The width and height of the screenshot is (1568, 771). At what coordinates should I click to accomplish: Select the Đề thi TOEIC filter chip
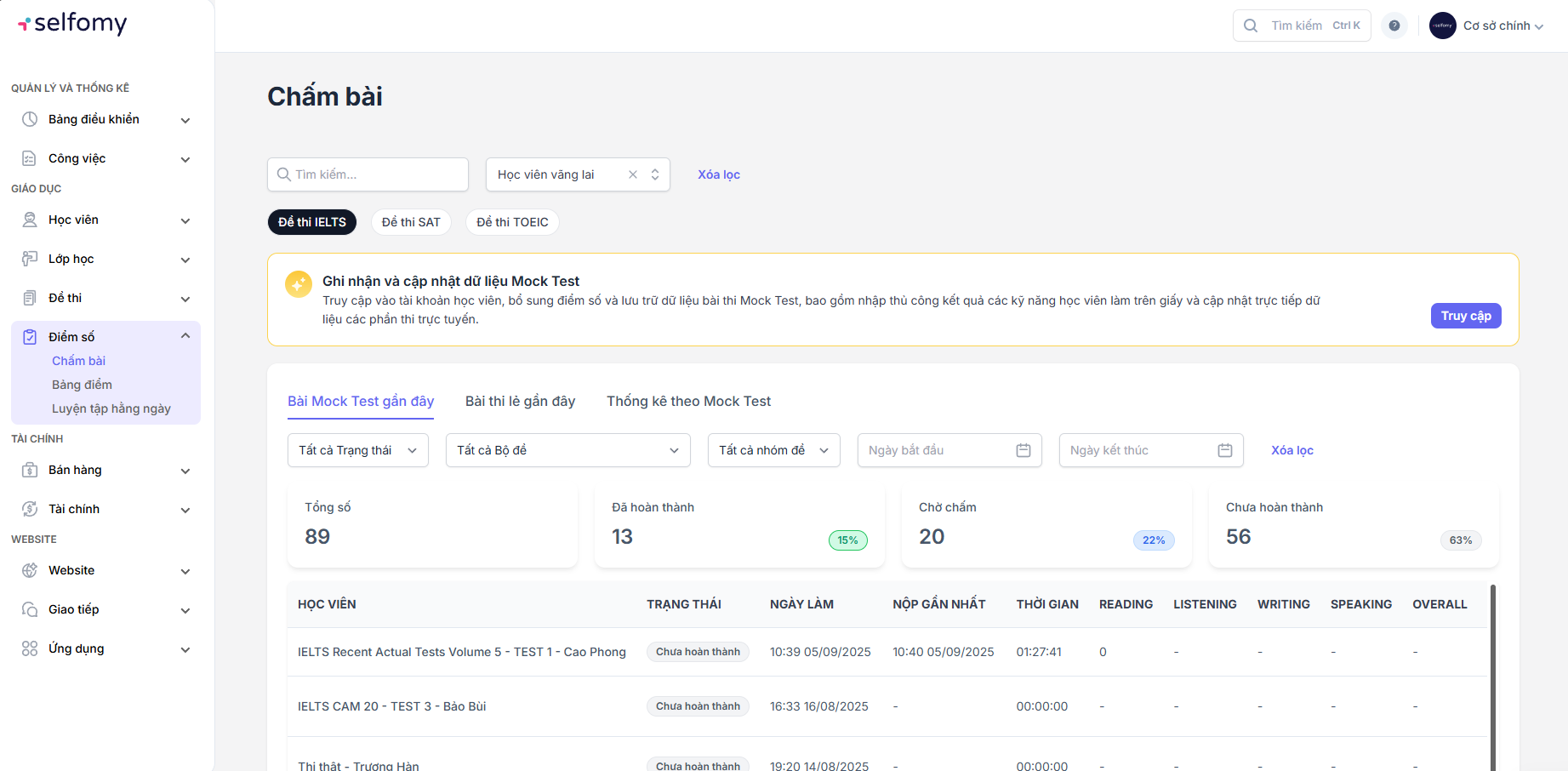click(x=512, y=222)
